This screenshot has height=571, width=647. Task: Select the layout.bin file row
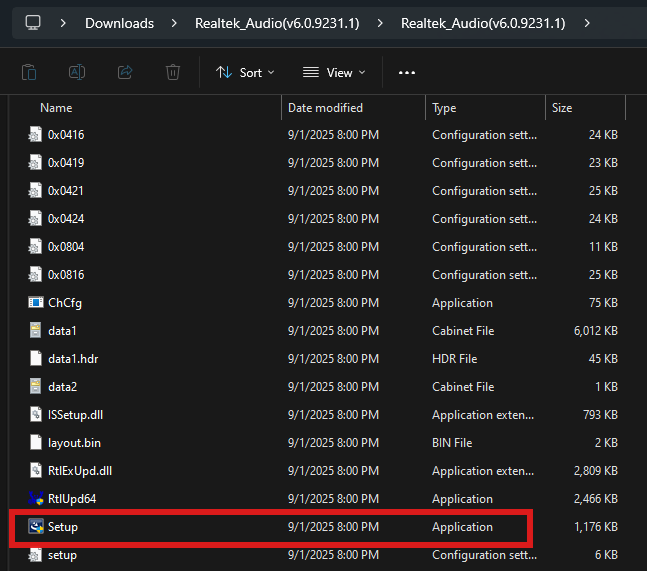point(73,442)
